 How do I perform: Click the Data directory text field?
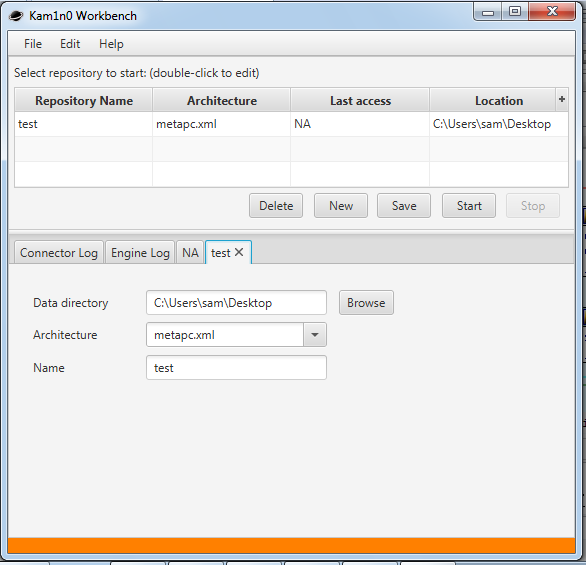coord(236,303)
